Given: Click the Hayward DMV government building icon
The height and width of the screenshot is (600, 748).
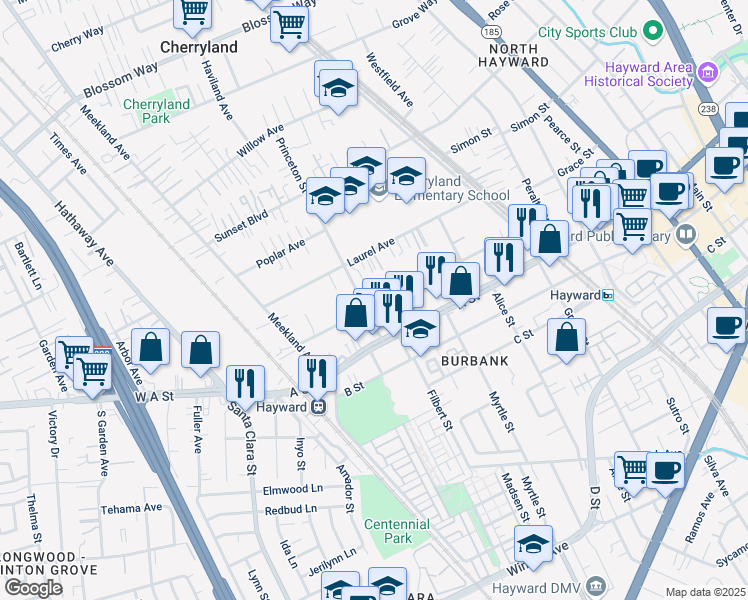Looking at the screenshot, I should coord(596,585).
